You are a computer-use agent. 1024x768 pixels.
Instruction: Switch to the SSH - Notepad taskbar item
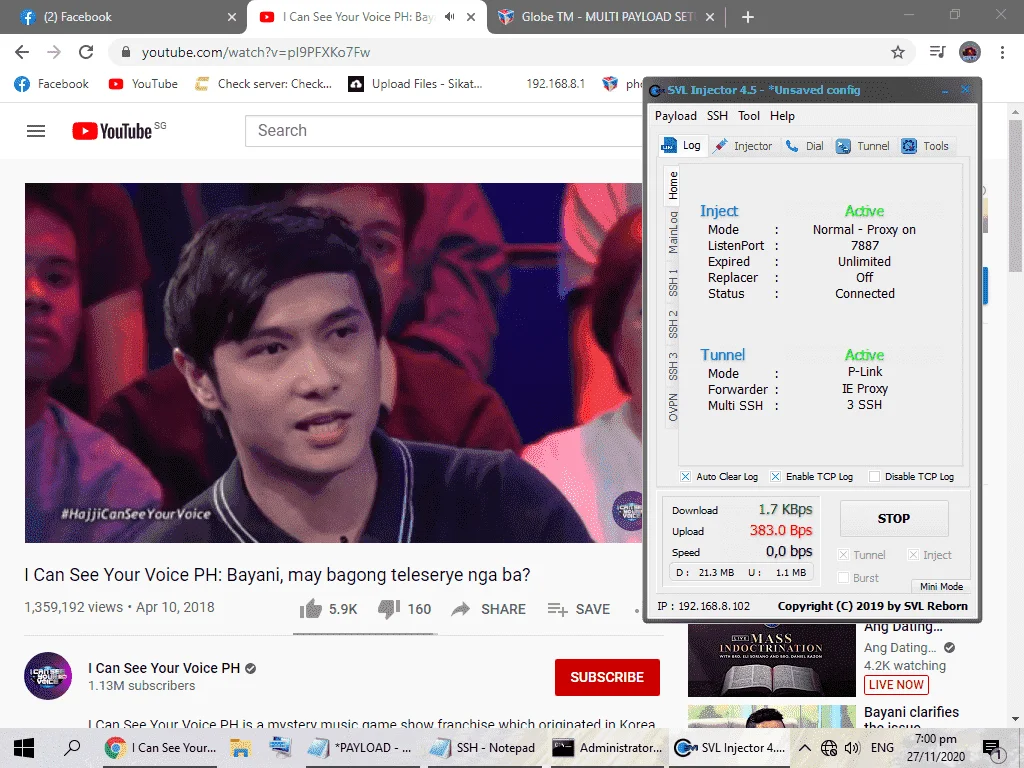(x=482, y=748)
